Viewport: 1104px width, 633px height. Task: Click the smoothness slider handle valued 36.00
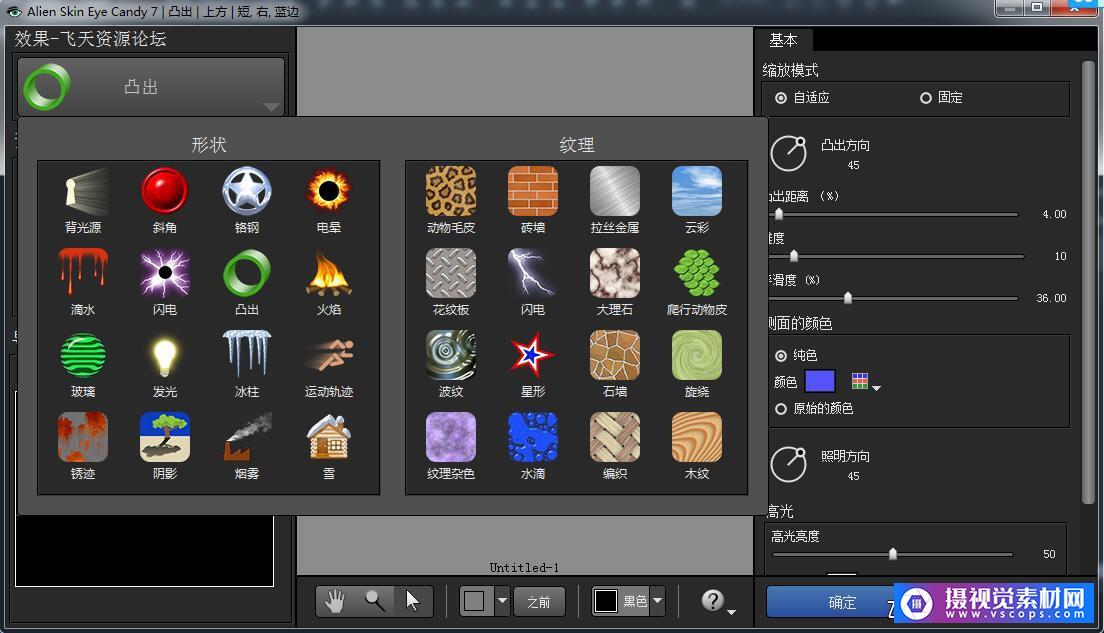pos(848,298)
